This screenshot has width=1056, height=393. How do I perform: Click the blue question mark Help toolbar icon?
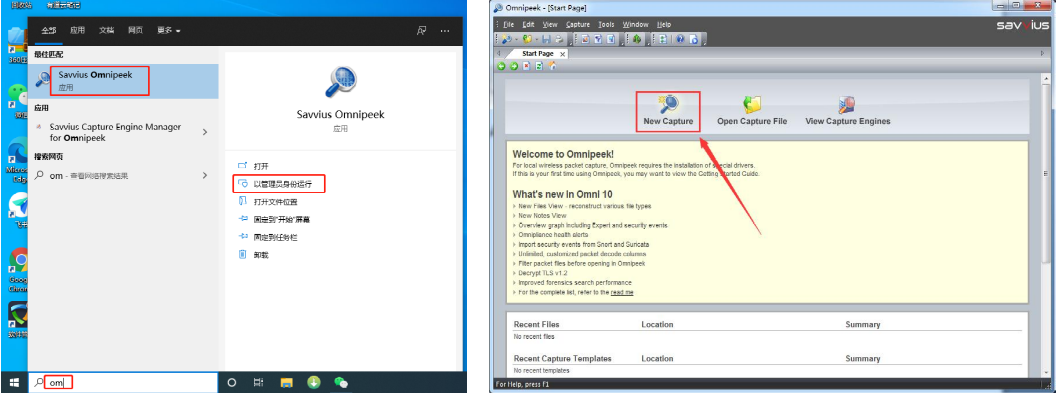coord(680,39)
